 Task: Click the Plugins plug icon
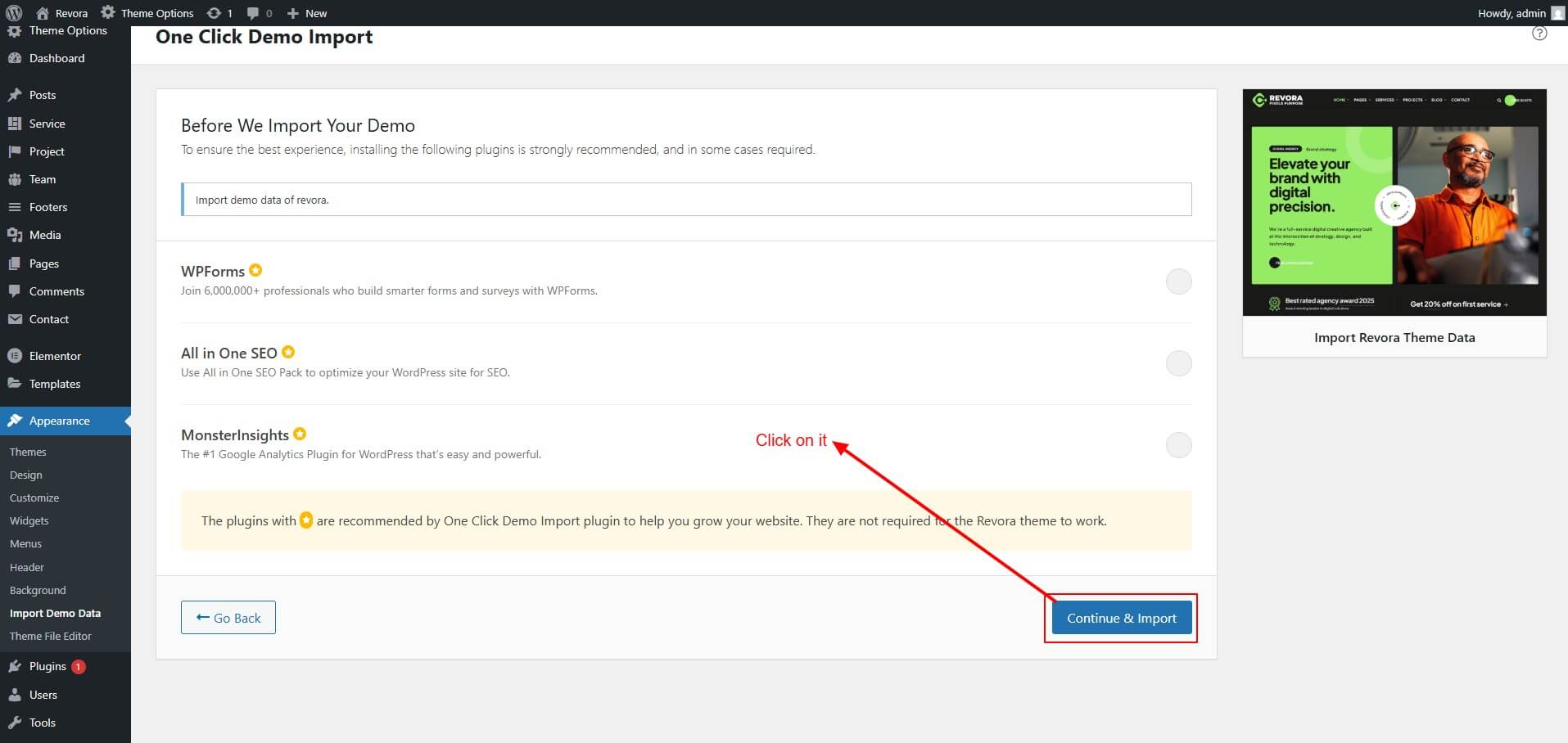14,666
